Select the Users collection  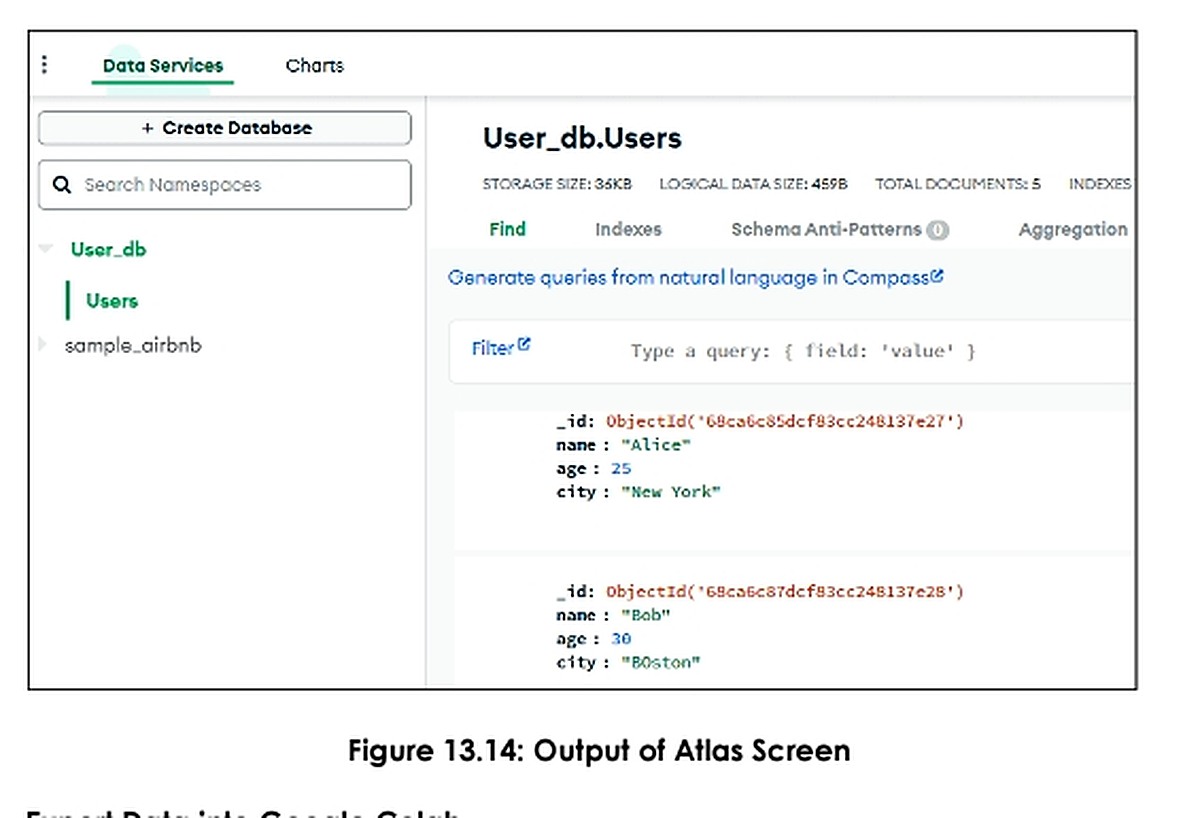click(x=112, y=301)
